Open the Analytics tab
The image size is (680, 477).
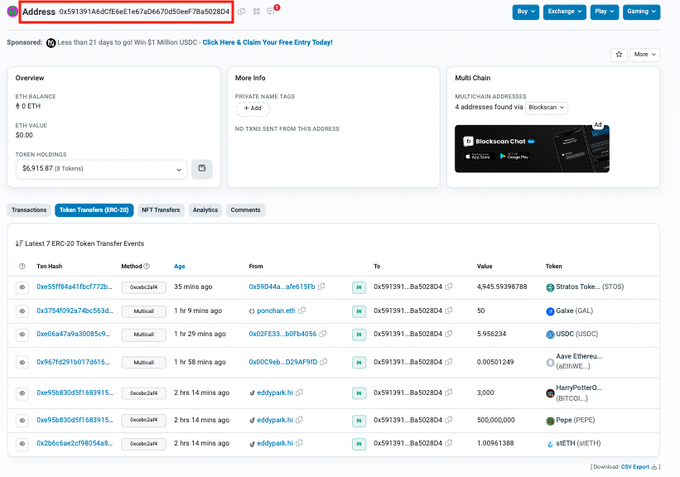[205, 210]
